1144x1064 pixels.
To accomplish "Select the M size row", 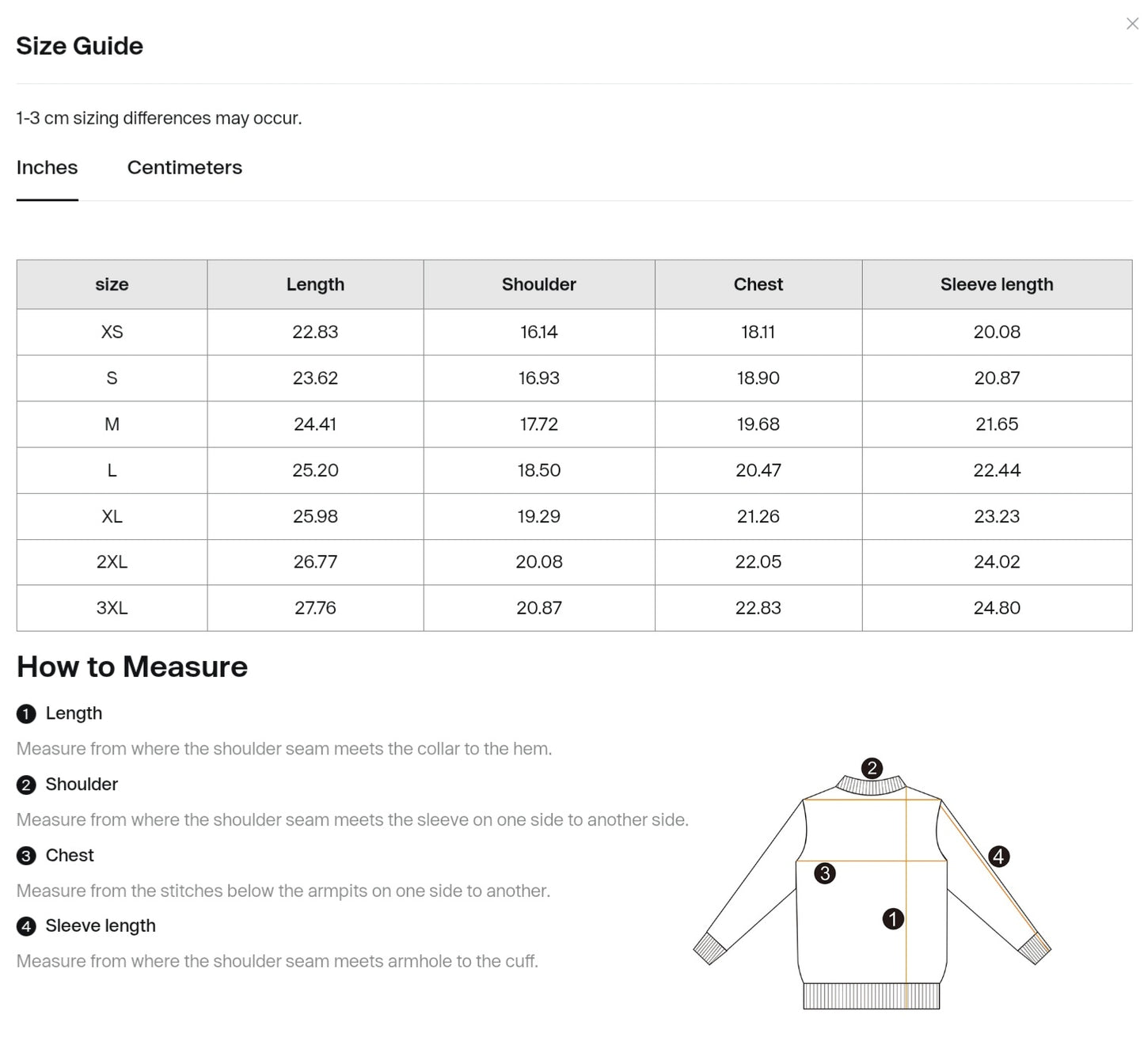I will (112, 424).
